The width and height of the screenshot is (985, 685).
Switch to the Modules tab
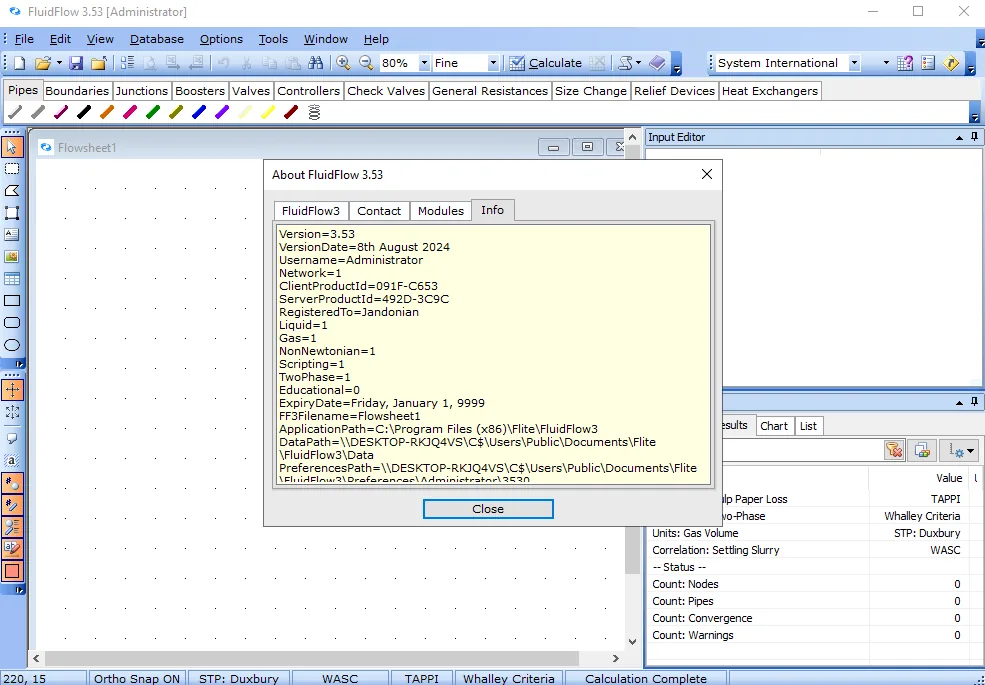[440, 211]
